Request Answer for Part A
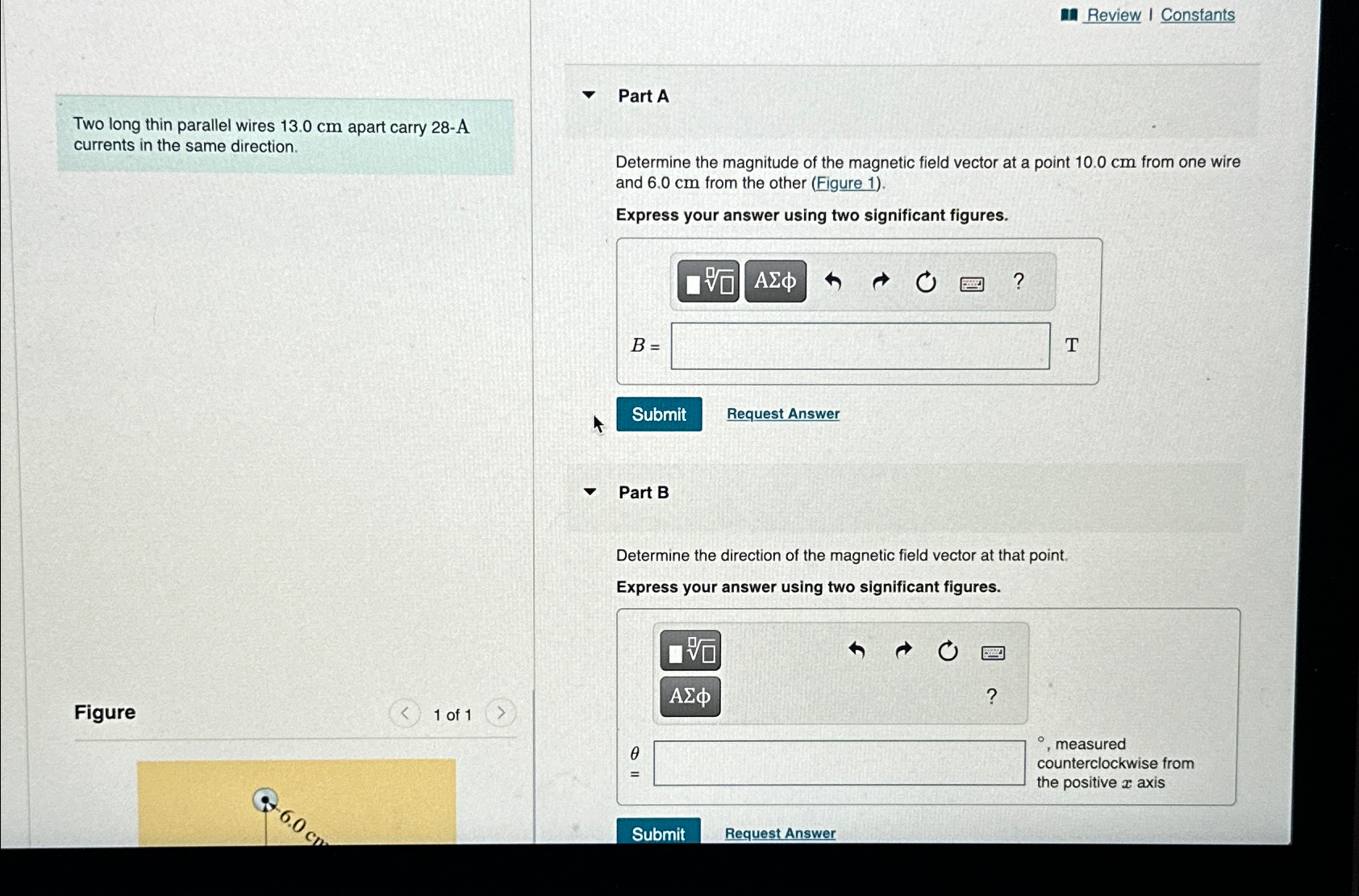The height and width of the screenshot is (896, 1359). tap(783, 414)
